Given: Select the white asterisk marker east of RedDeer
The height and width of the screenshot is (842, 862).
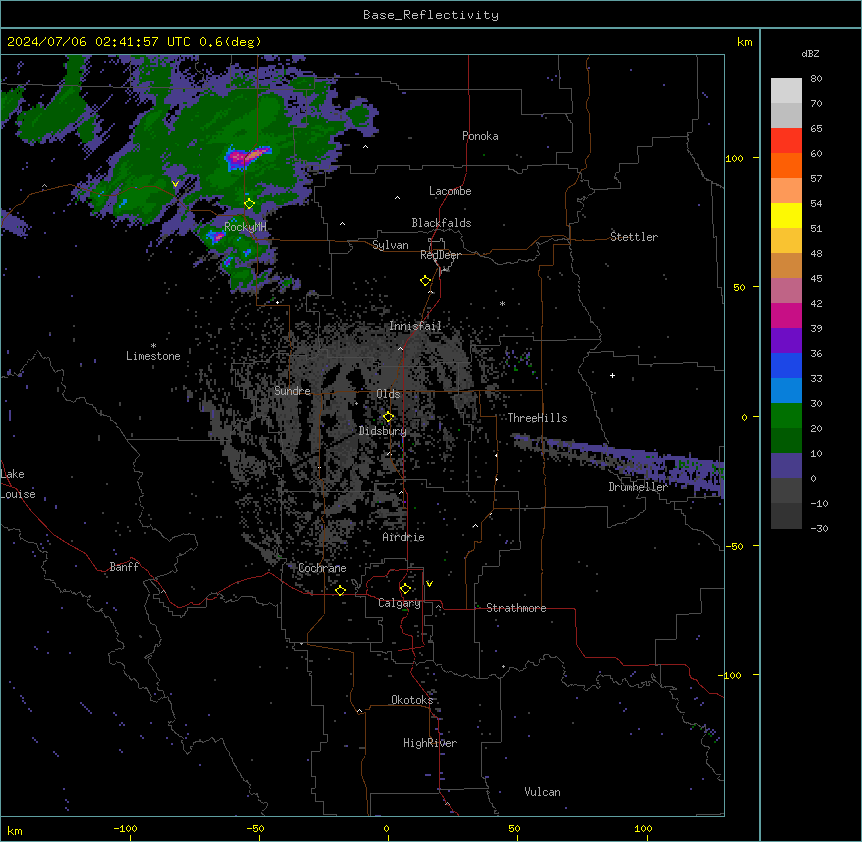Looking at the screenshot, I should tap(502, 303).
